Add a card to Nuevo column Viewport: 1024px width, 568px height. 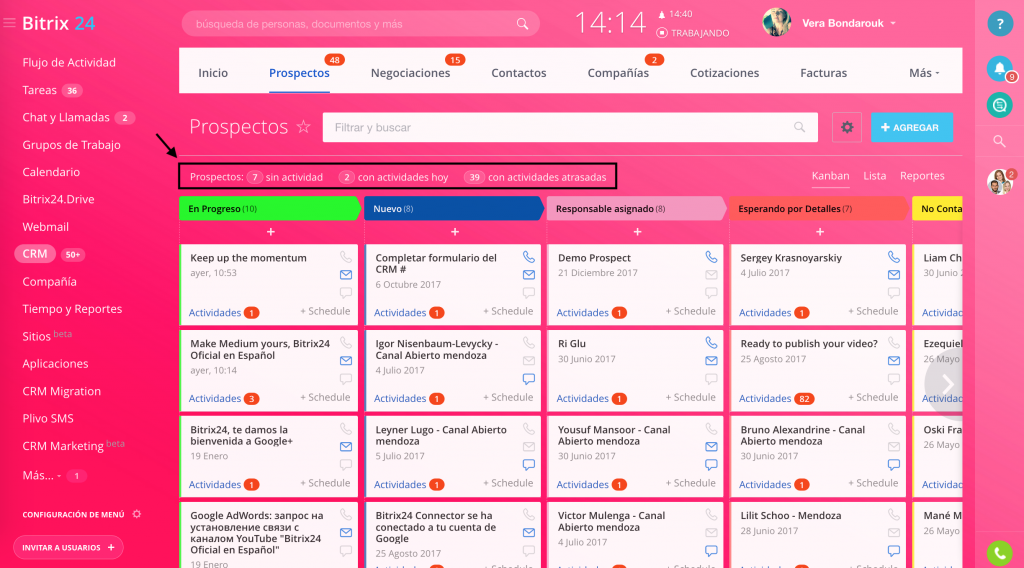455,232
